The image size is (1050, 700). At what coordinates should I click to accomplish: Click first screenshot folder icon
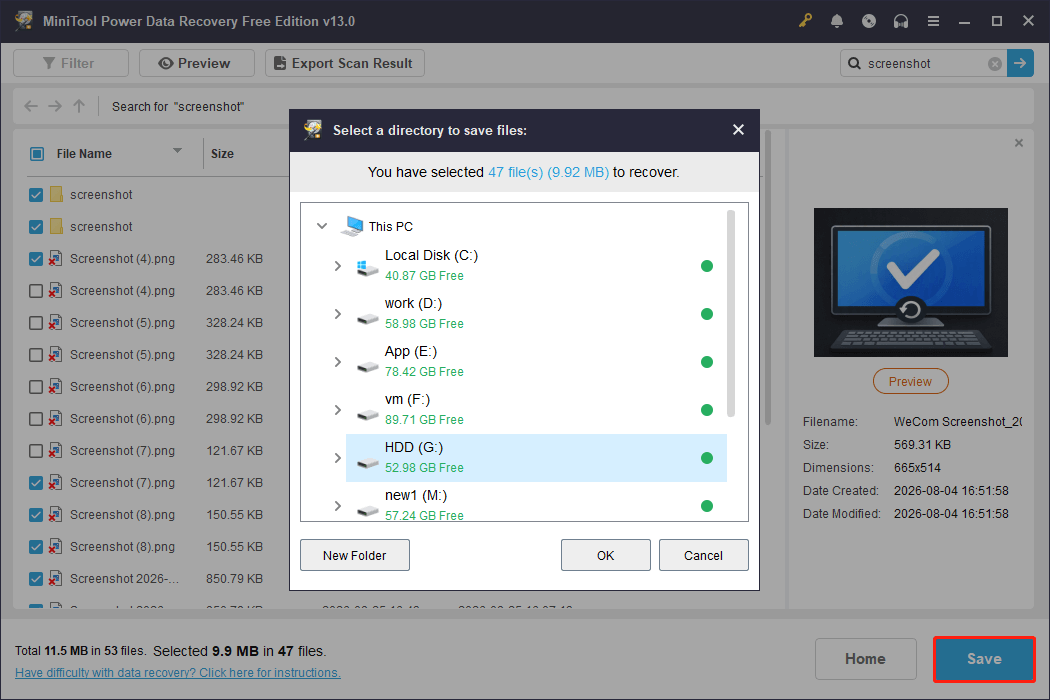click(x=56, y=194)
